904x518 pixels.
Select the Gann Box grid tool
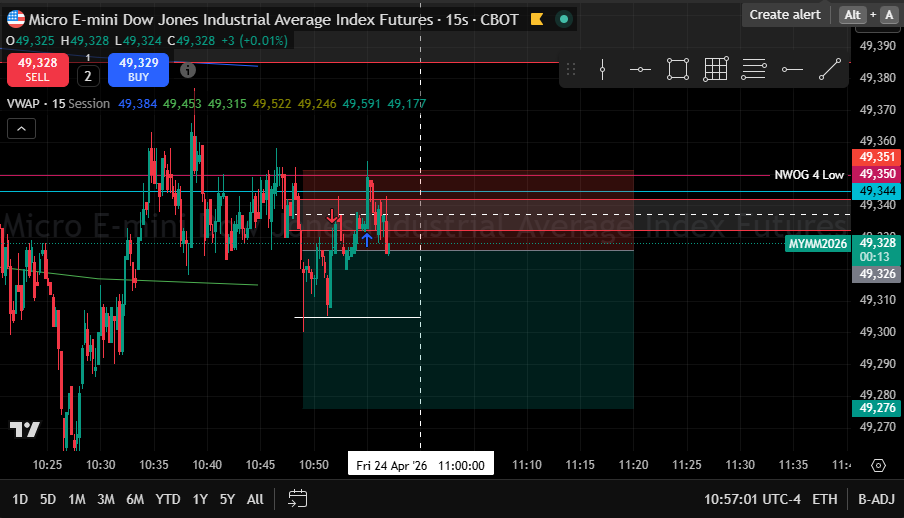[715, 70]
